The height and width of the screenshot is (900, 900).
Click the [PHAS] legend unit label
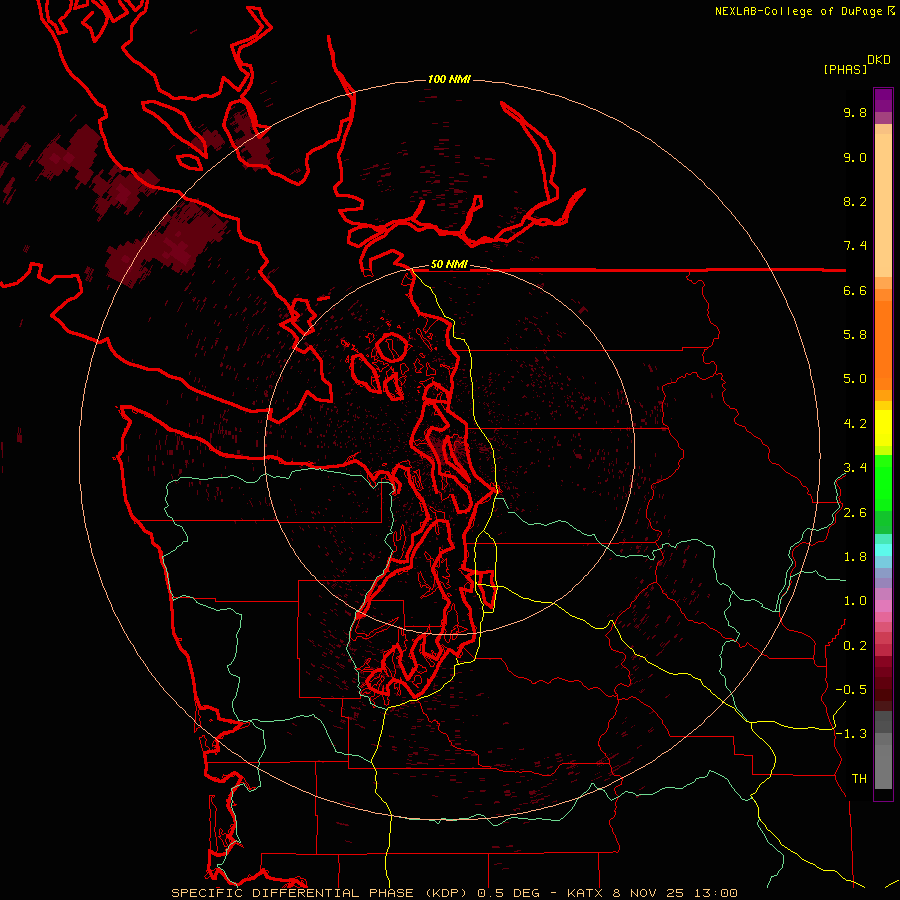845,70
